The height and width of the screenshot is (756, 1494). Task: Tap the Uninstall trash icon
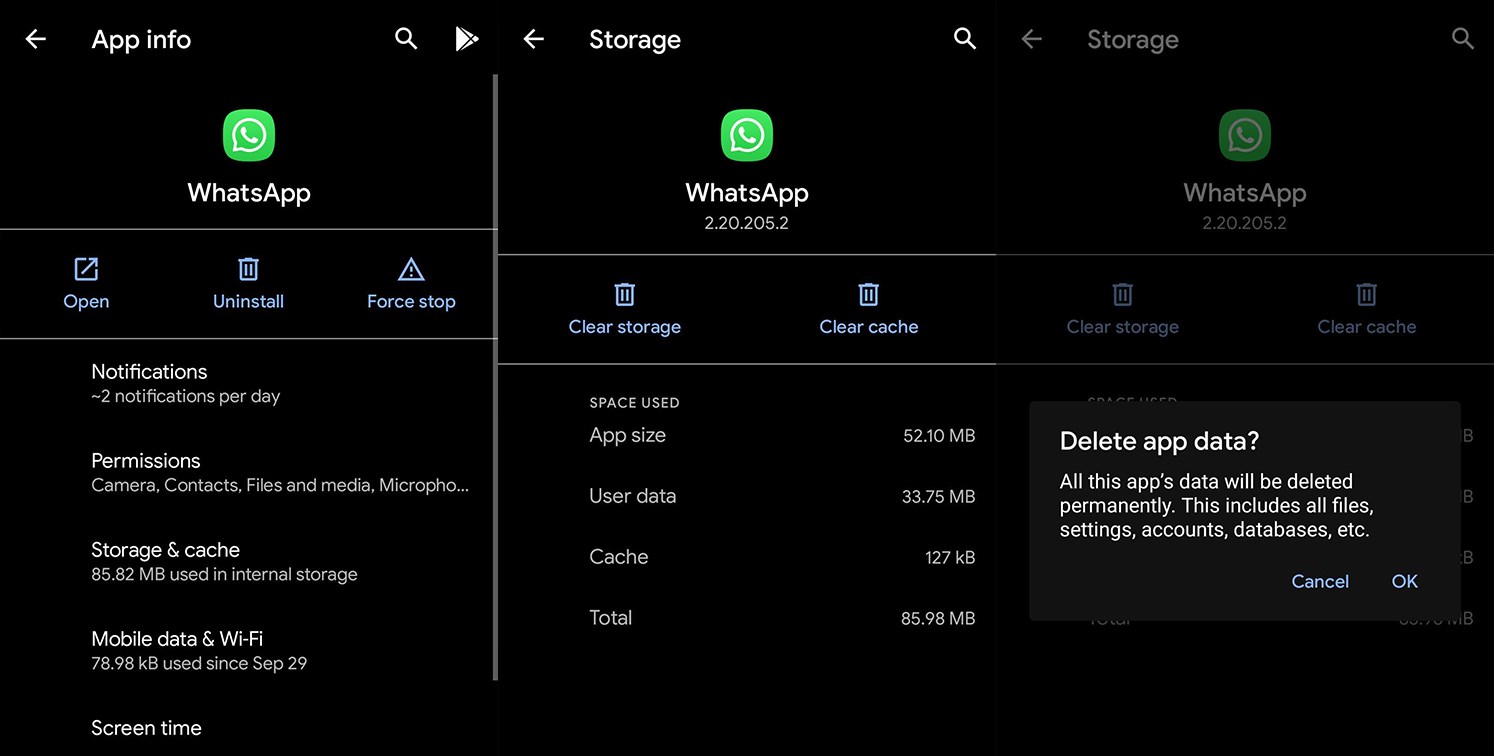(x=248, y=269)
